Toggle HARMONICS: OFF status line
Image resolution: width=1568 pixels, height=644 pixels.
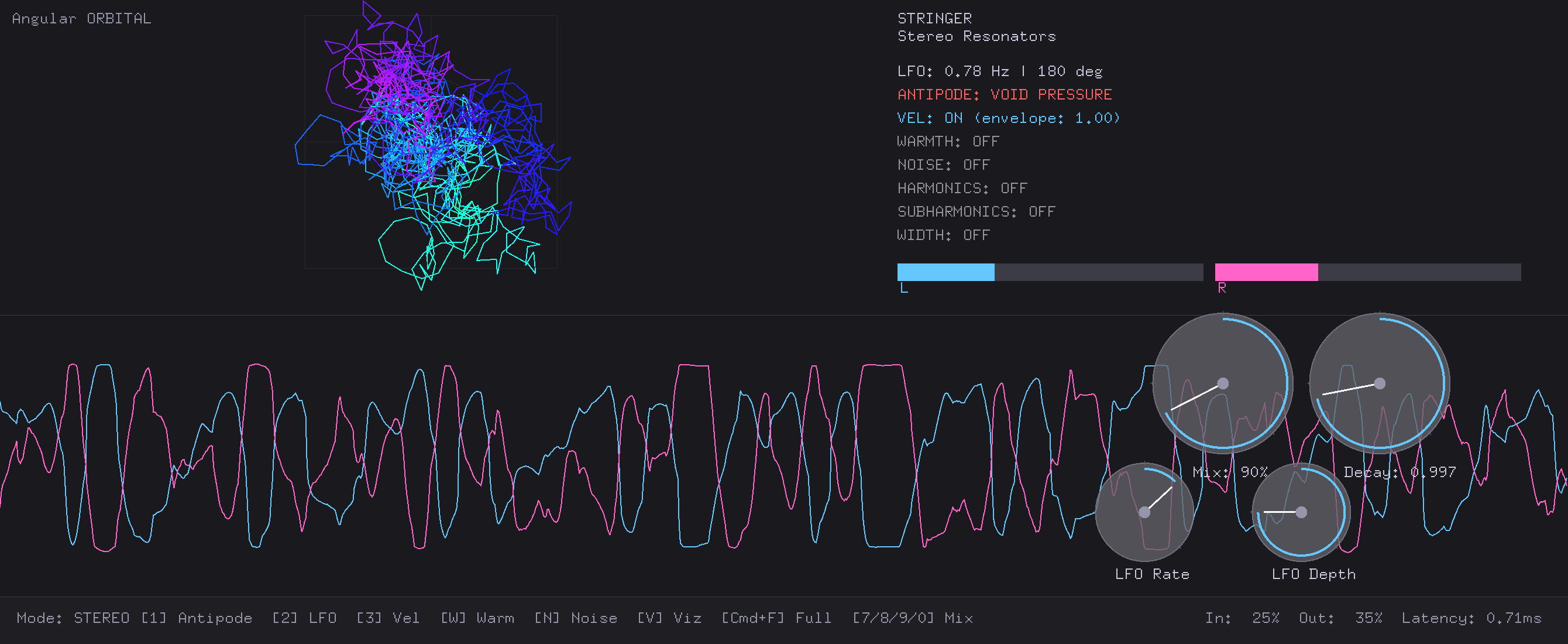pos(962,189)
